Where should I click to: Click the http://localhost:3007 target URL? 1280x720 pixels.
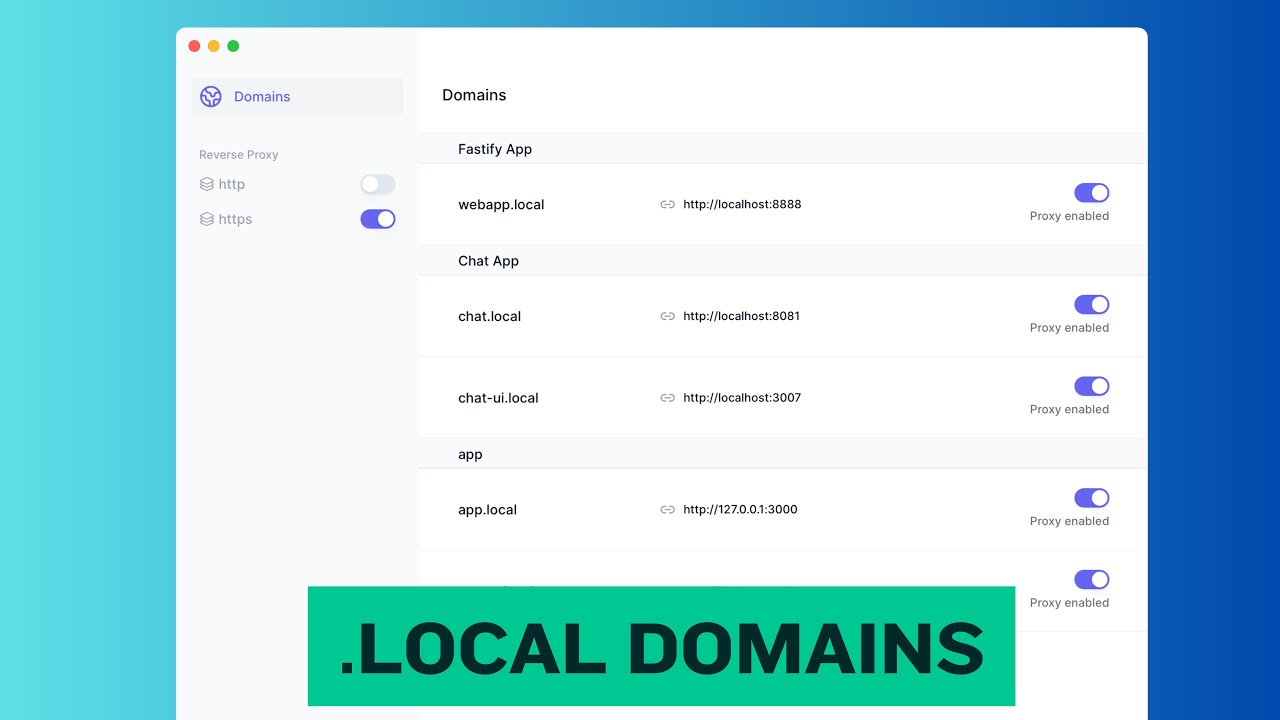[x=742, y=398]
